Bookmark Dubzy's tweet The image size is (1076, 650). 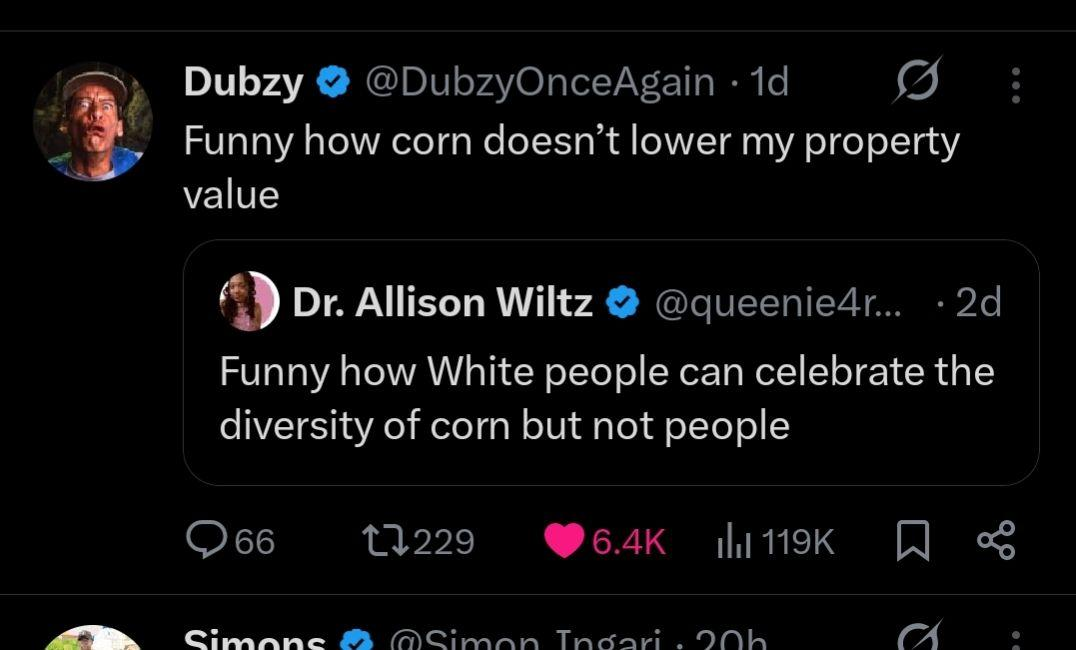(x=911, y=541)
